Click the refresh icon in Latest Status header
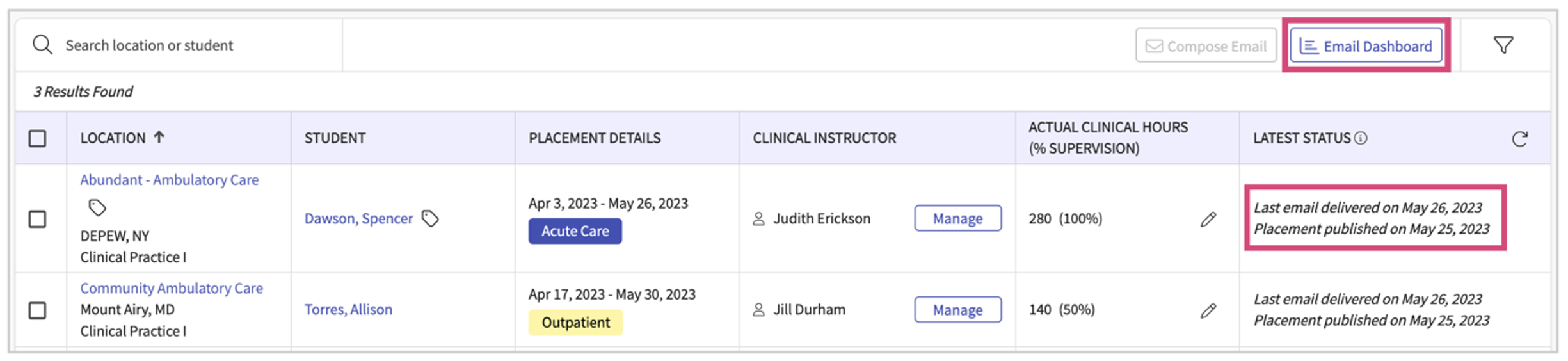Image resolution: width=1568 pixels, height=361 pixels. (1520, 139)
